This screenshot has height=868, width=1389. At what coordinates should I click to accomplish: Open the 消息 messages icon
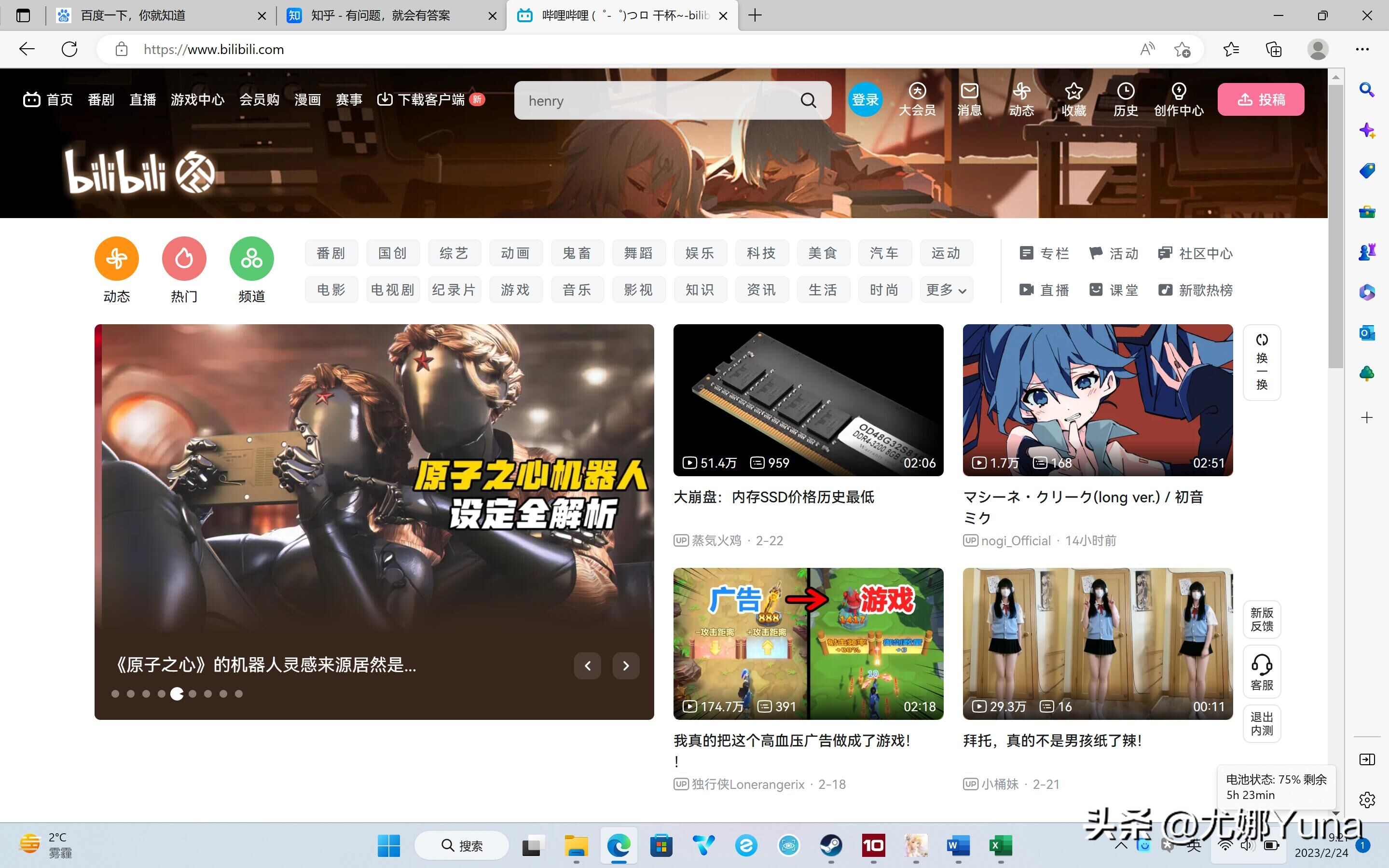[x=969, y=99]
